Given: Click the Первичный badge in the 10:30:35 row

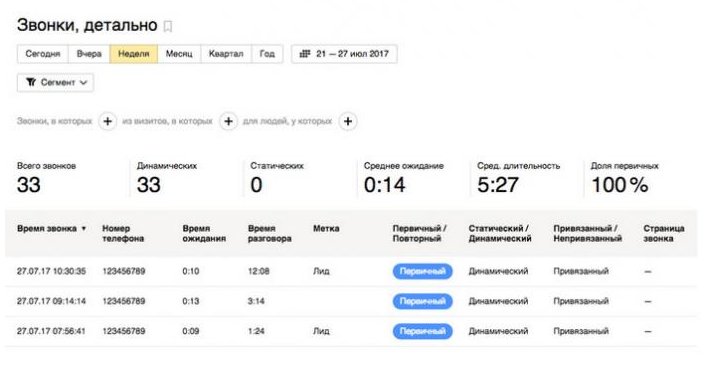Looking at the screenshot, I should (422, 271).
